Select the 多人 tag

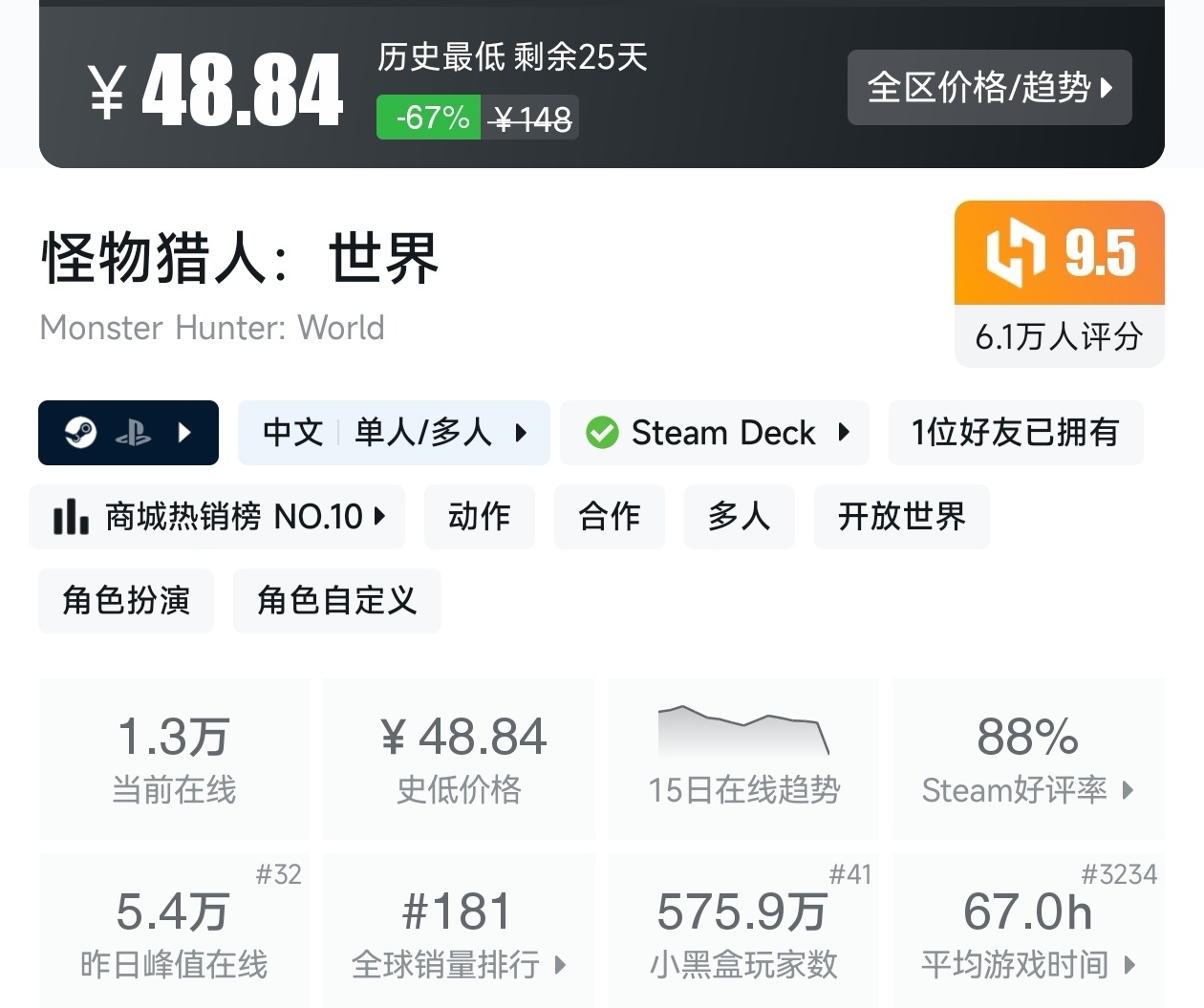coord(740,517)
